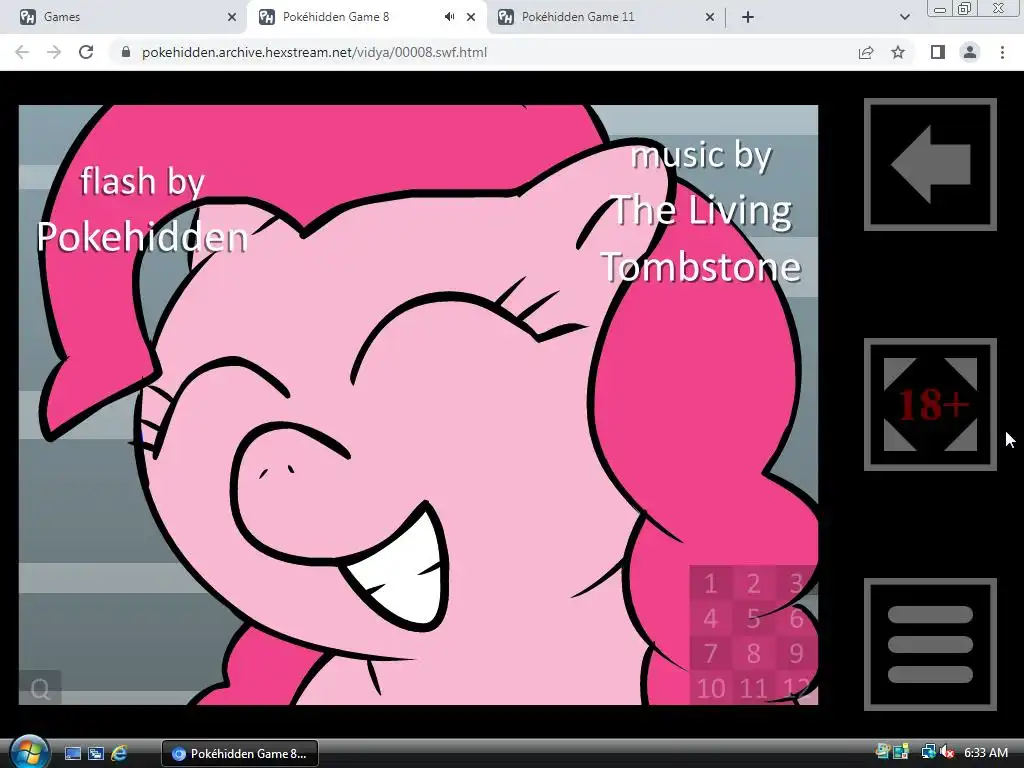Share this page icon
1024x768 pixels.
pos(866,52)
